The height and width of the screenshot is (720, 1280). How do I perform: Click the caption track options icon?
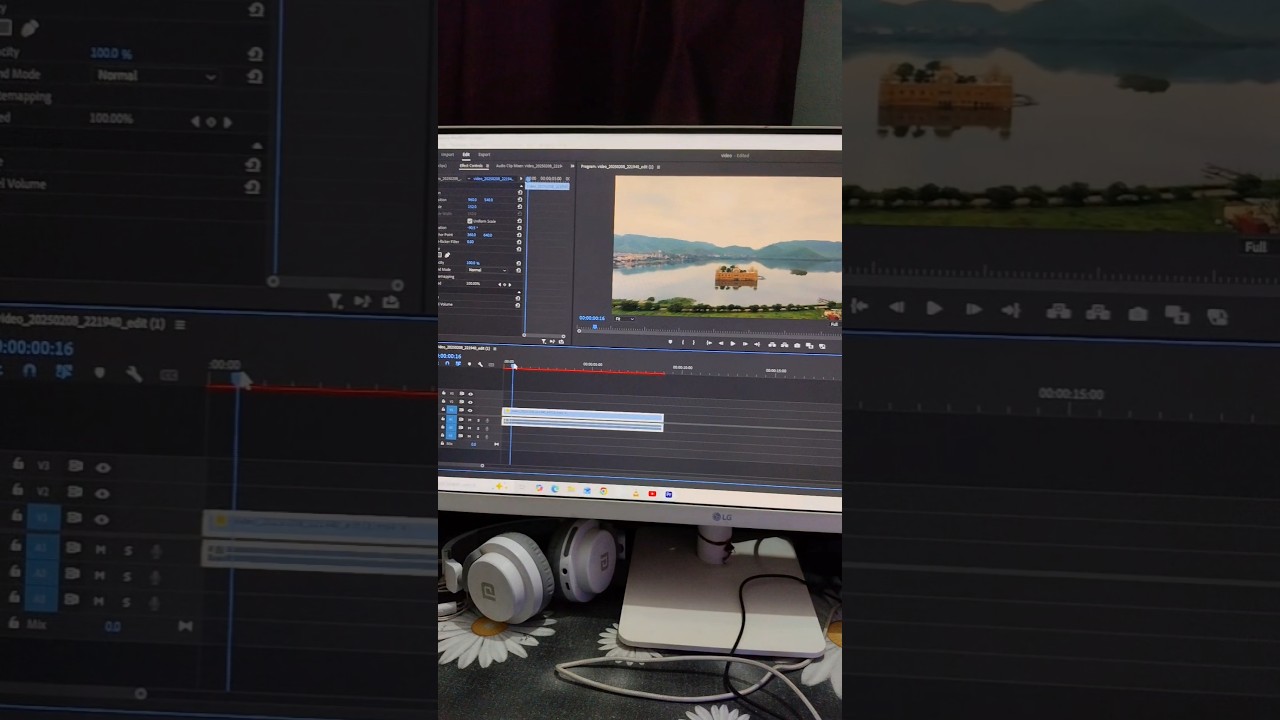491,364
